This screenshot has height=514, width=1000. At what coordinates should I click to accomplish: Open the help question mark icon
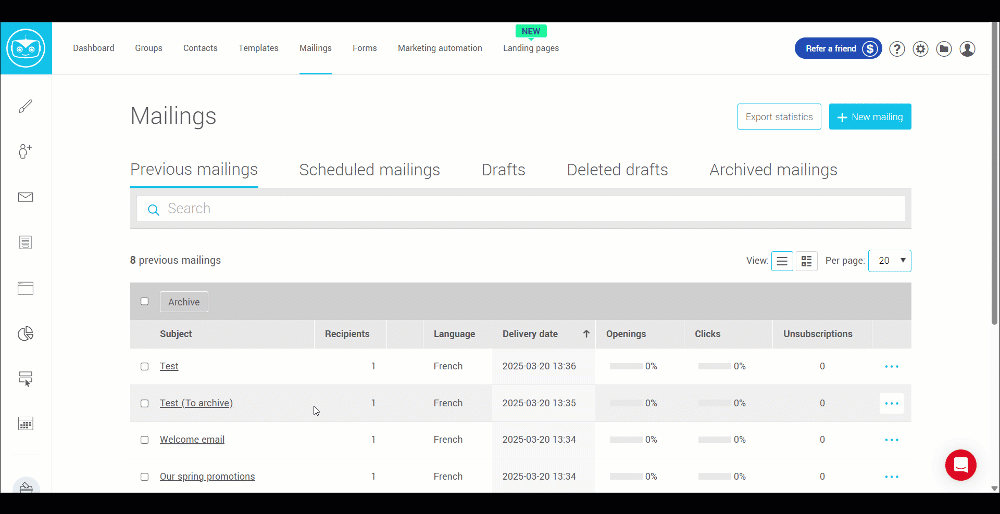pos(897,49)
